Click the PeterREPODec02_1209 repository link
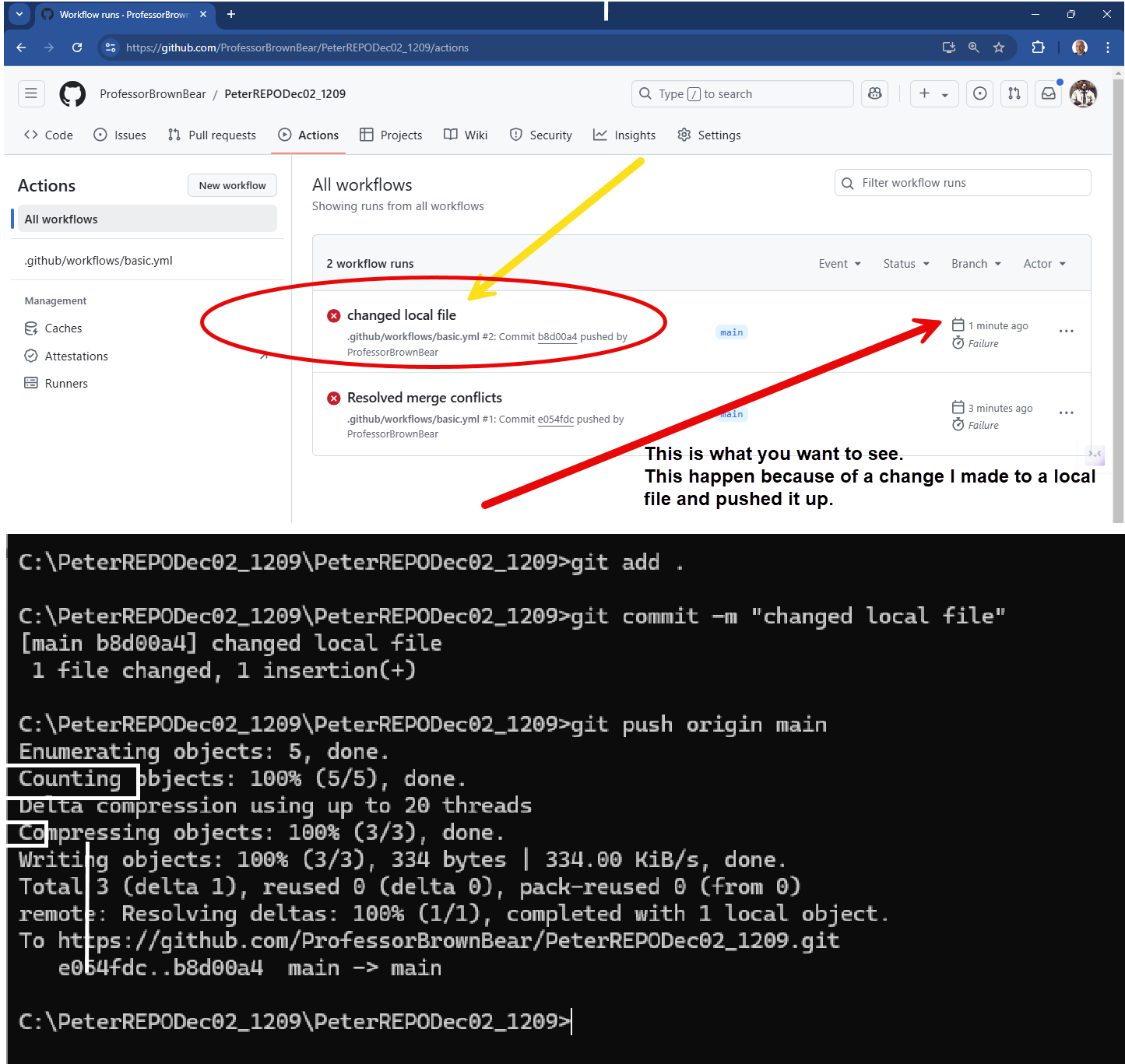Image resolution: width=1125 pixels, height=1064 pixels. pos(285,93)
